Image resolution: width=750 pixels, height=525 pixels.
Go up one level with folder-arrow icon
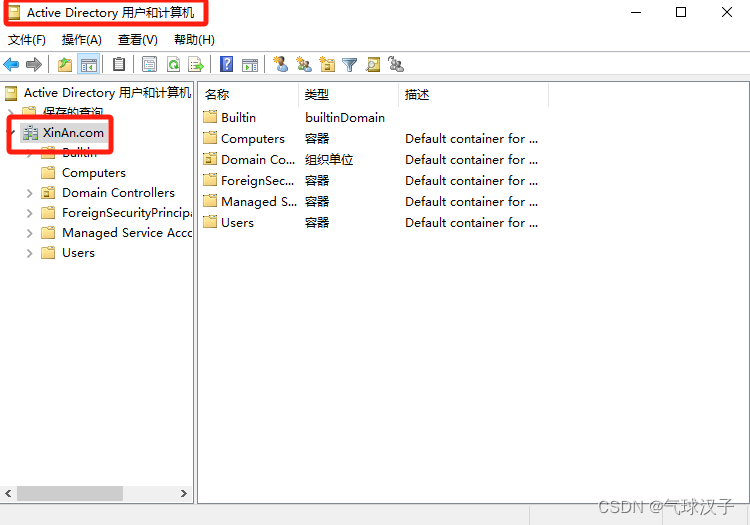(65, 64)
